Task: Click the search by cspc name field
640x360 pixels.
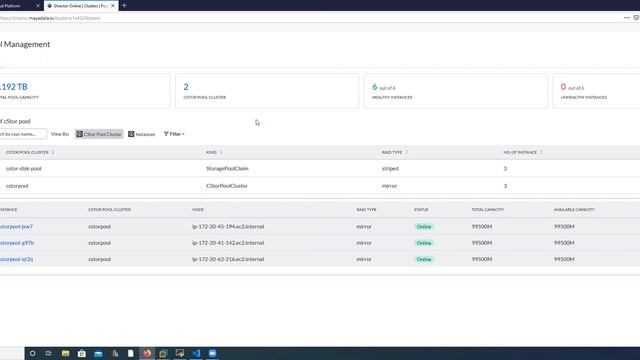Action: click(22, 134)
